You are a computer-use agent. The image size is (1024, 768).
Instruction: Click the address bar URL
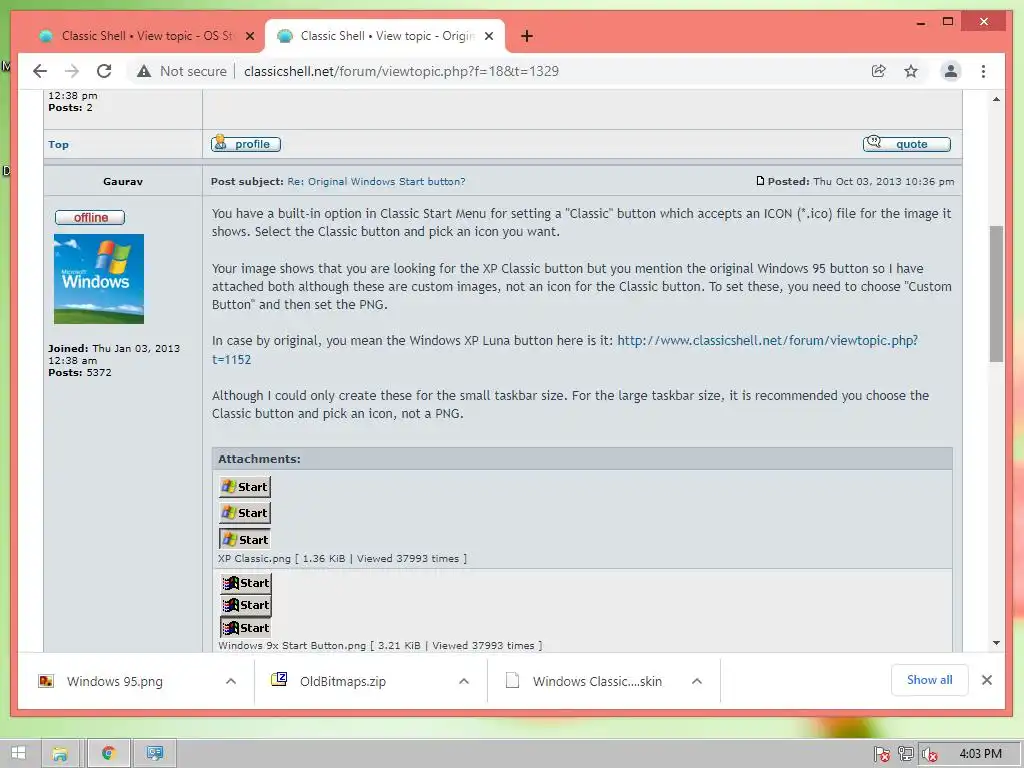tap(401, 71)
